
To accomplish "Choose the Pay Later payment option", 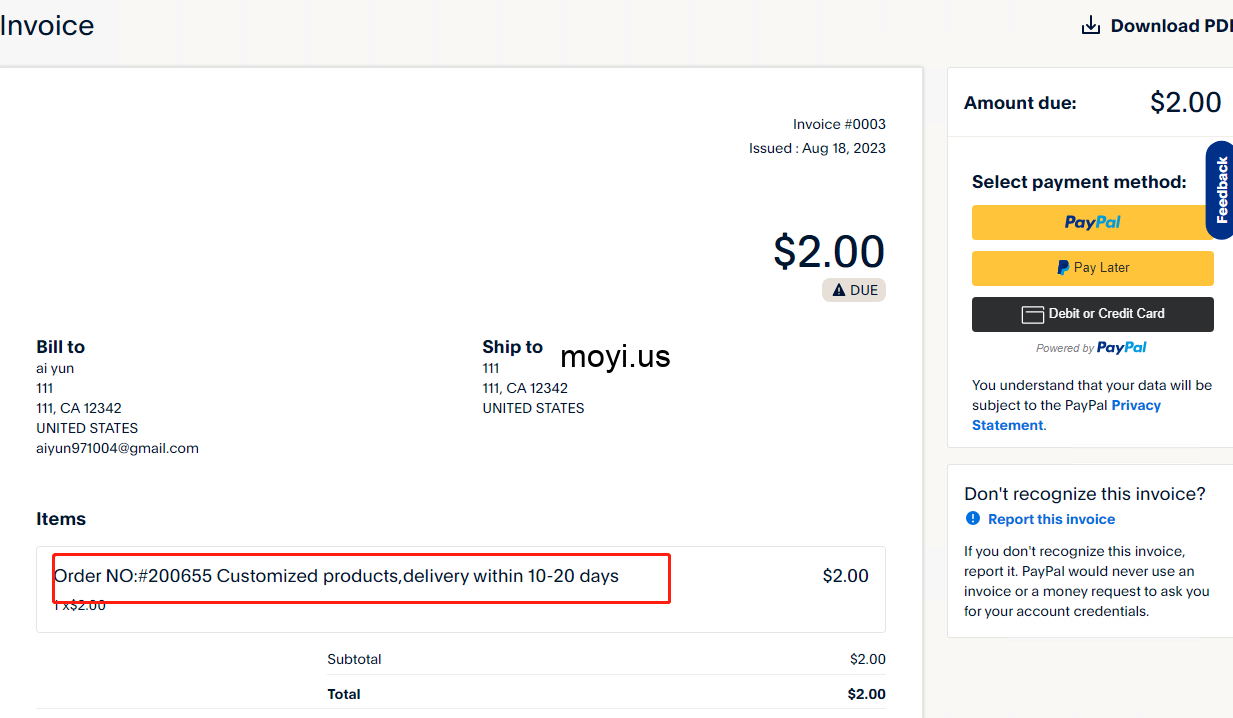I will 1092,268.
